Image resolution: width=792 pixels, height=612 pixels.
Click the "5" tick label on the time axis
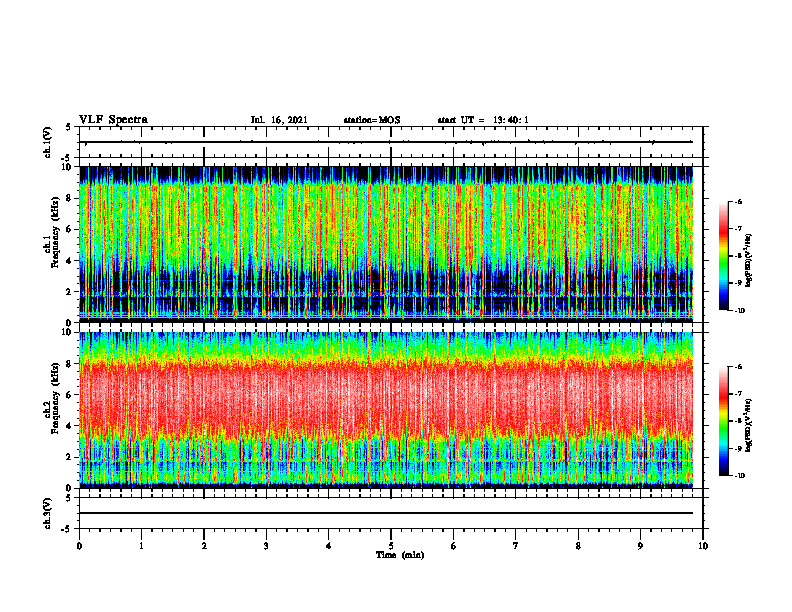point(391,546)
